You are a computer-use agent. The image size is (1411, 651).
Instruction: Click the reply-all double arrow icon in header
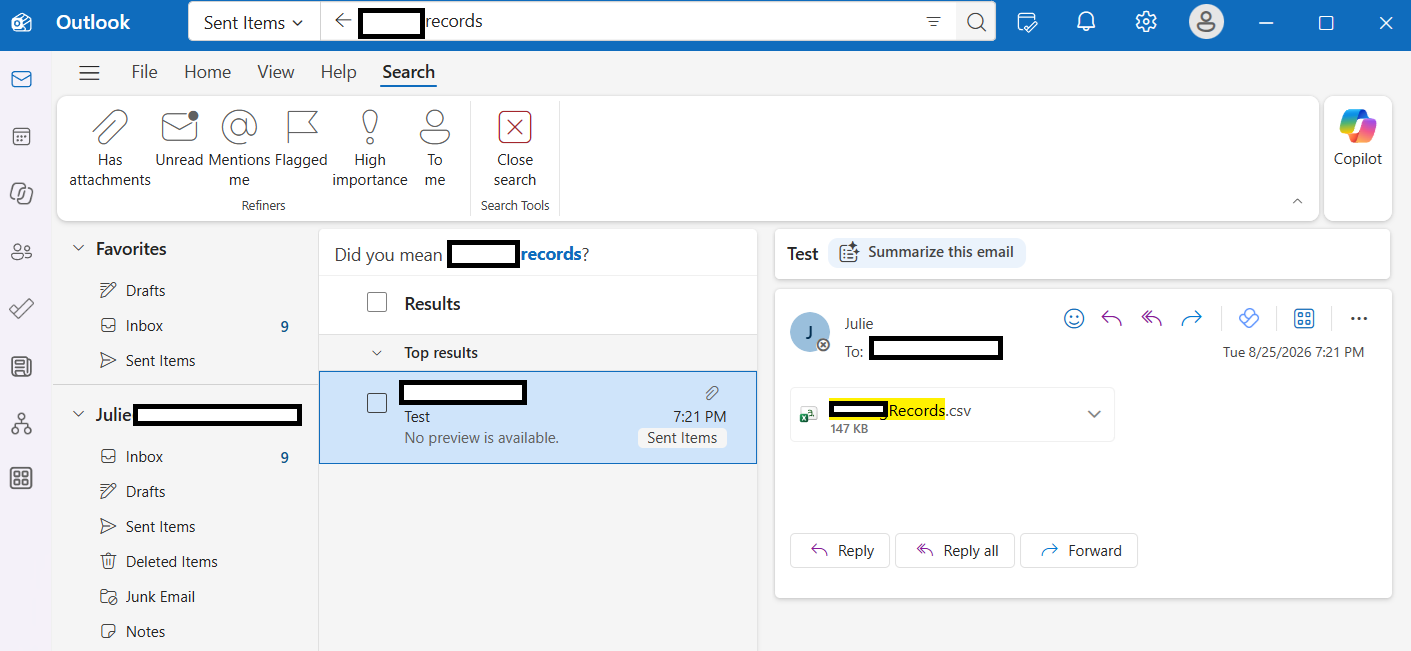click(1152, 318)
